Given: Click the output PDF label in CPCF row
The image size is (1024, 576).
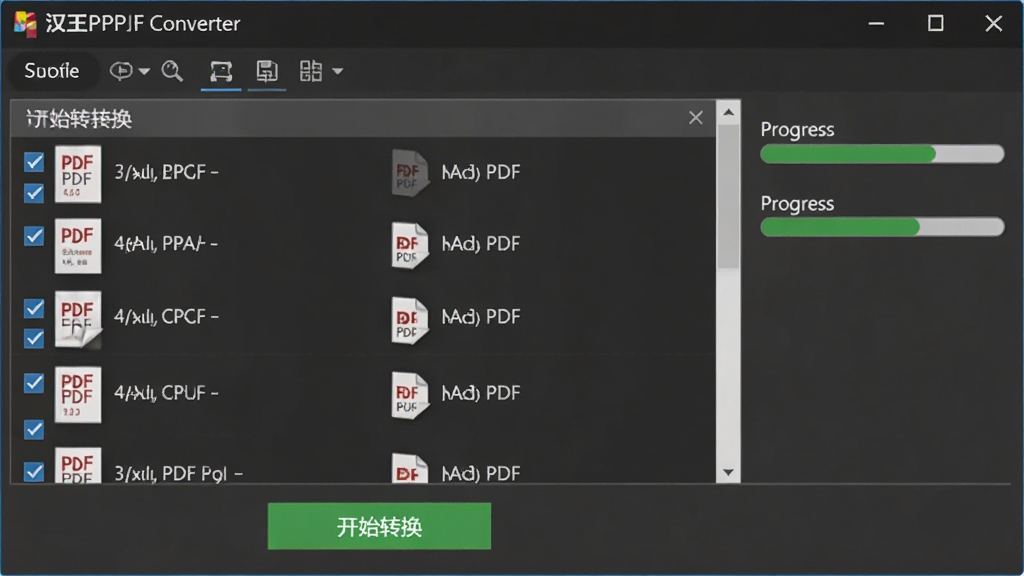Looking at the screenshot, I should 481,317.
